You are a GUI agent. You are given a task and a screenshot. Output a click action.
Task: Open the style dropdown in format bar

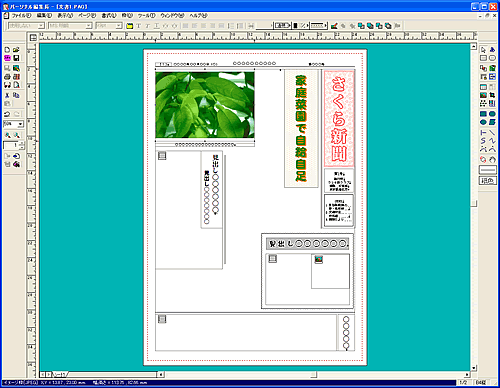click(41, 26)
